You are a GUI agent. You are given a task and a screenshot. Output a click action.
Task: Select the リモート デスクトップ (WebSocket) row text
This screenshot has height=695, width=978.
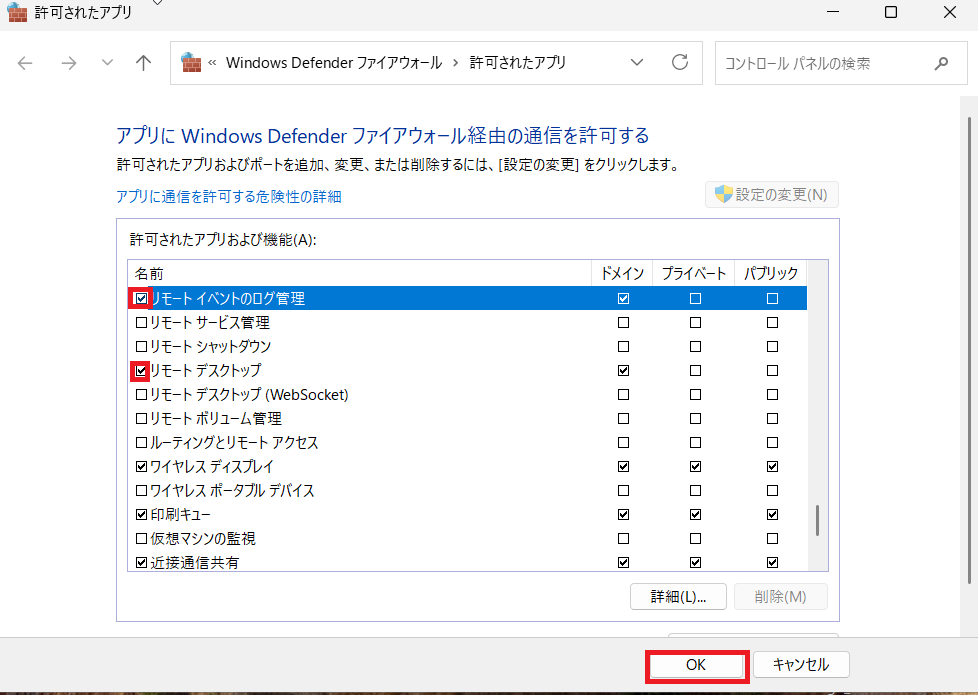tap(249, 394)
